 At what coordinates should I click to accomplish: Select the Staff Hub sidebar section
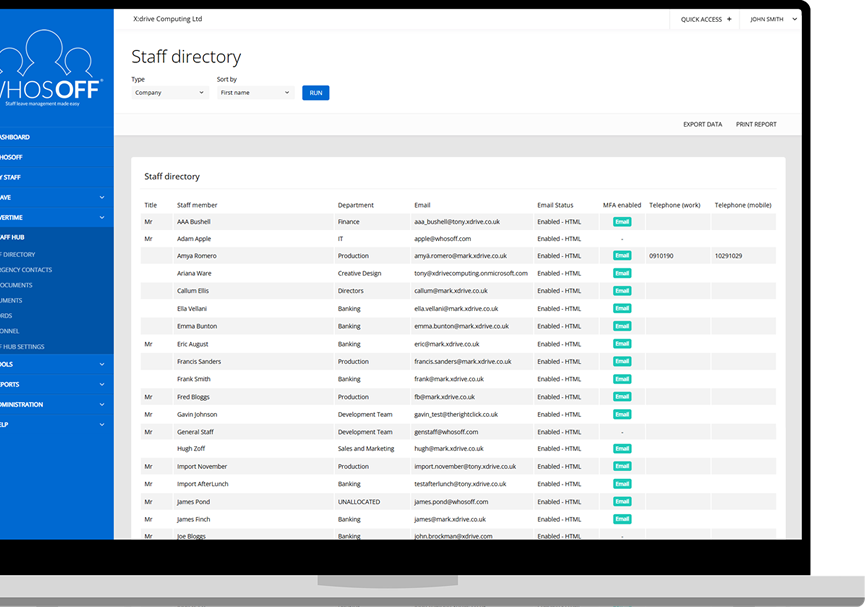click(57, 237)
